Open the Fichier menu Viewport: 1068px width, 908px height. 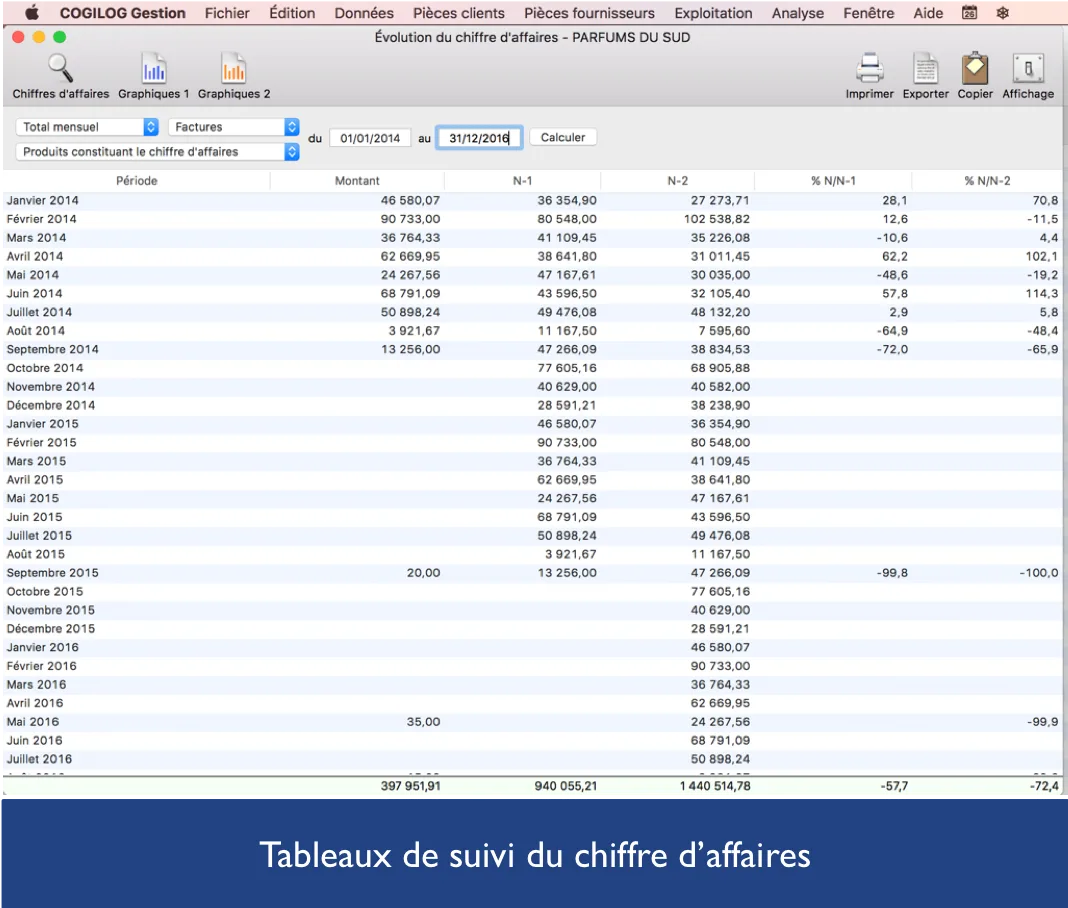(227, 13)
